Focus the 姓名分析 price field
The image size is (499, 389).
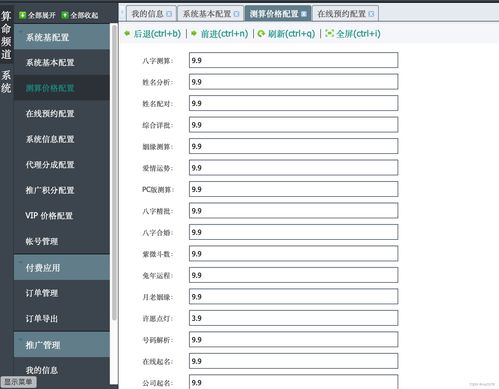pos(293,82)
